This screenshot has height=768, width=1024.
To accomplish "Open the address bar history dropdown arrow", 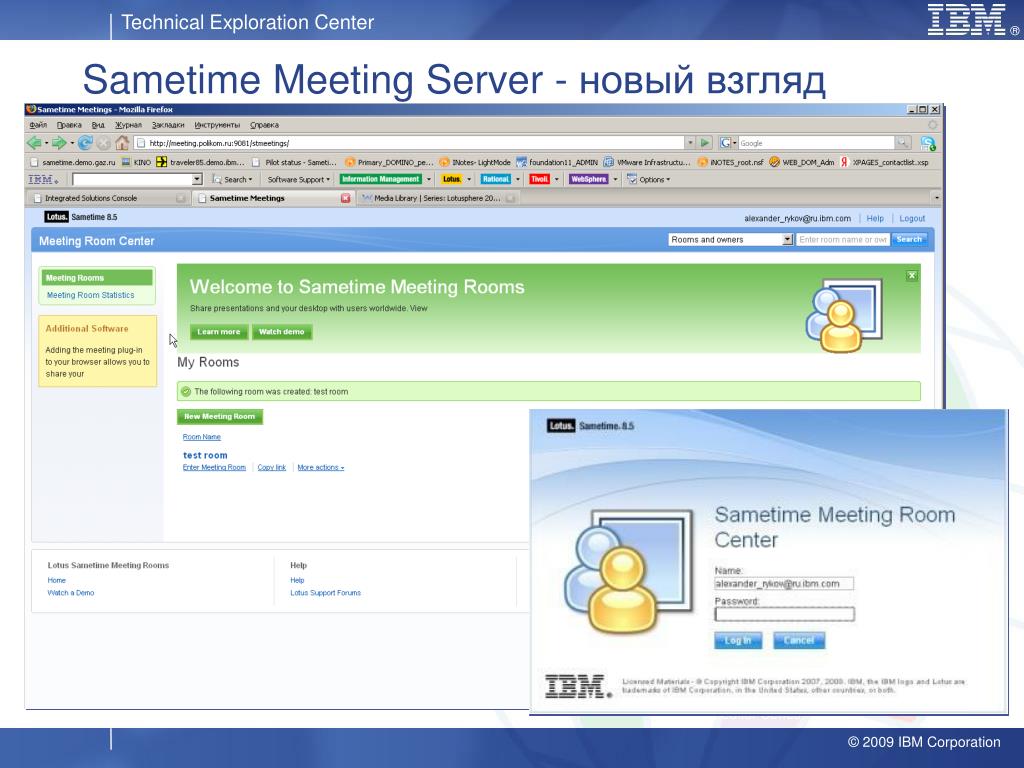I will point(690,142).
